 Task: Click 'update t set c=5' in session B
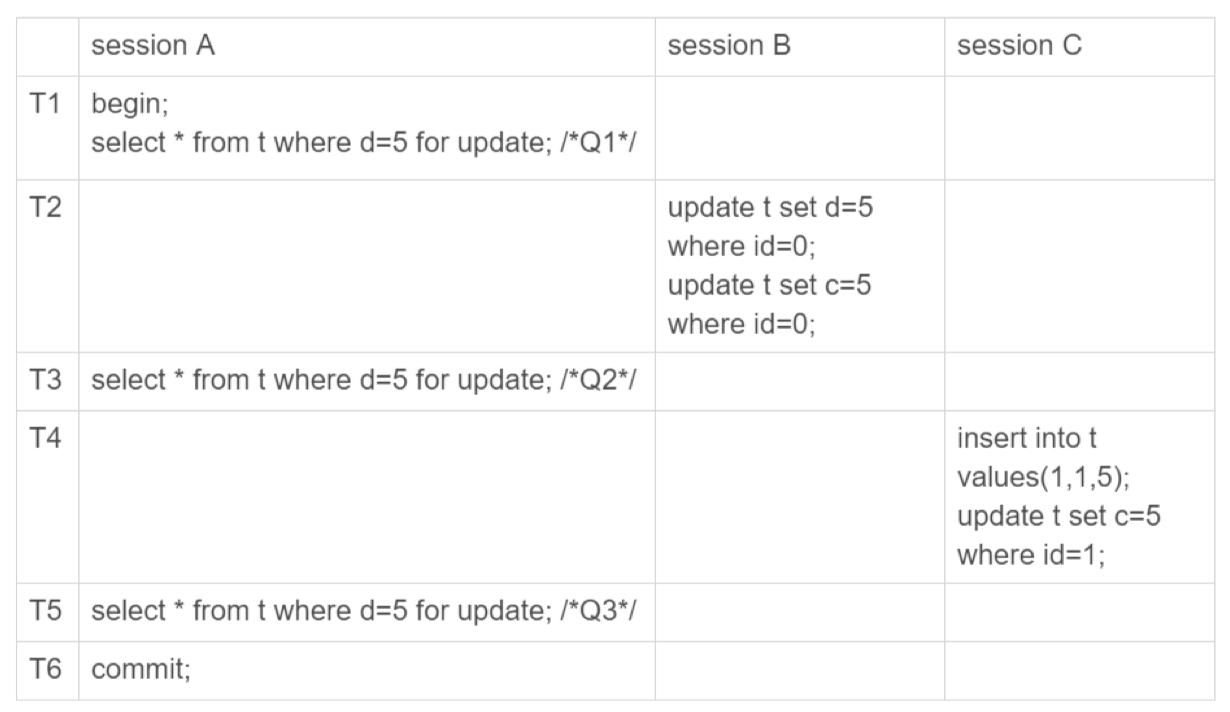769,286
